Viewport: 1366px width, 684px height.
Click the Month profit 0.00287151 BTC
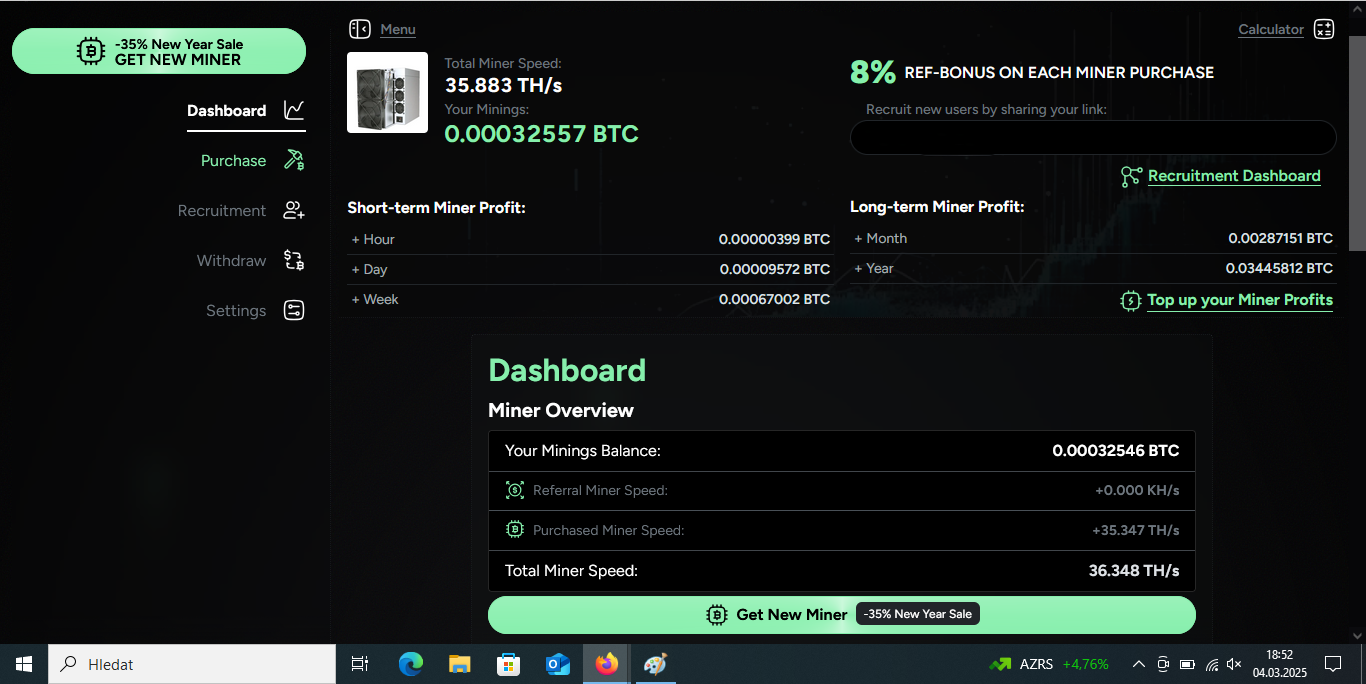[x=1281, y=238]
